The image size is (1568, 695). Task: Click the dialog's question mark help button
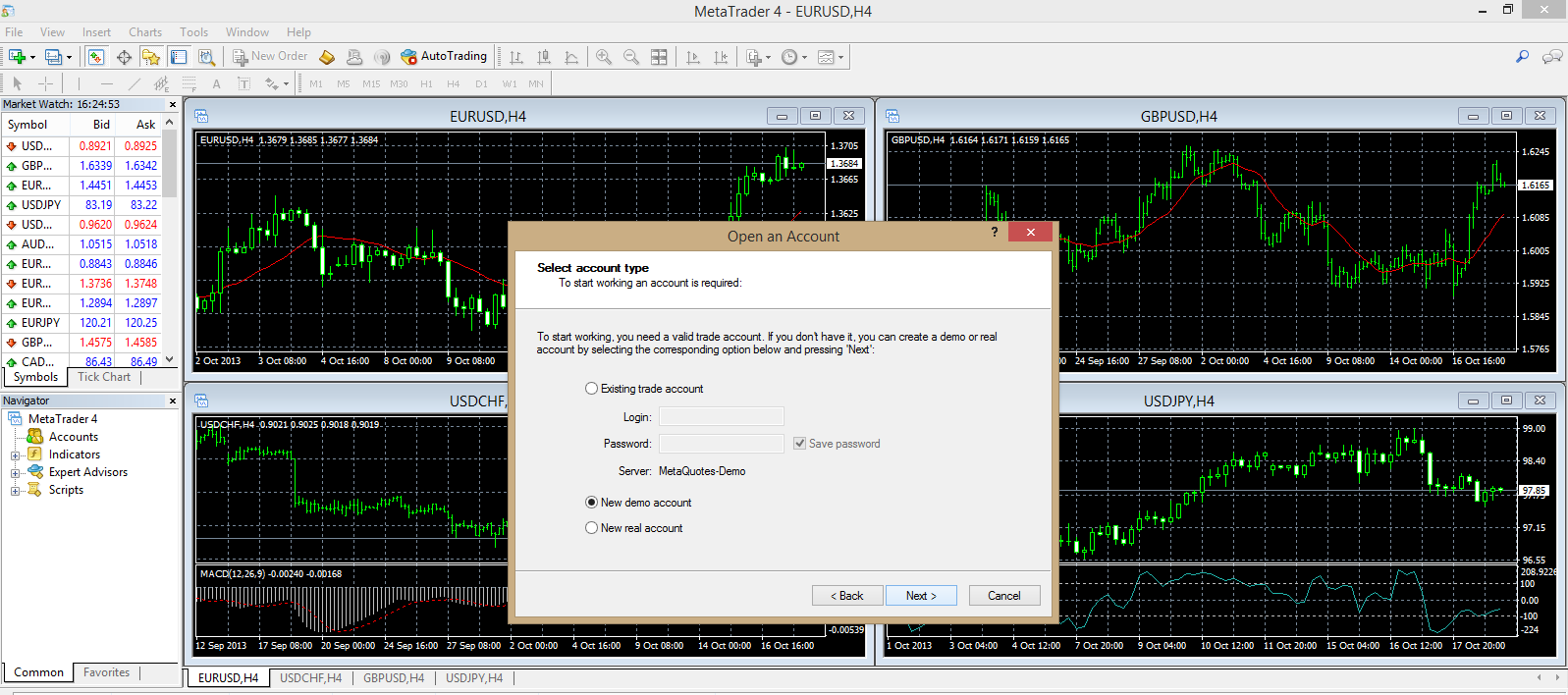(x=995, y=232)
